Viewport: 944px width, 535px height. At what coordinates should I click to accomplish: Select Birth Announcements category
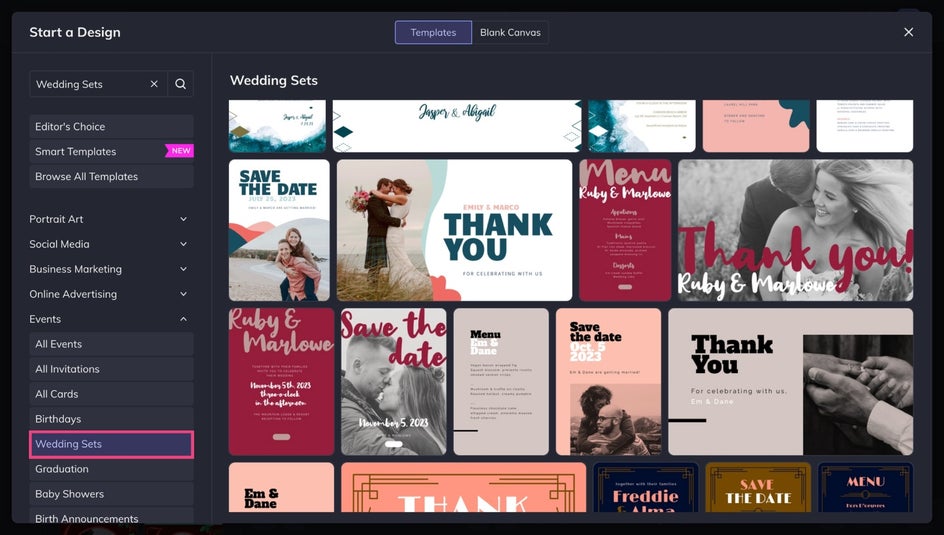click(111, 516)
